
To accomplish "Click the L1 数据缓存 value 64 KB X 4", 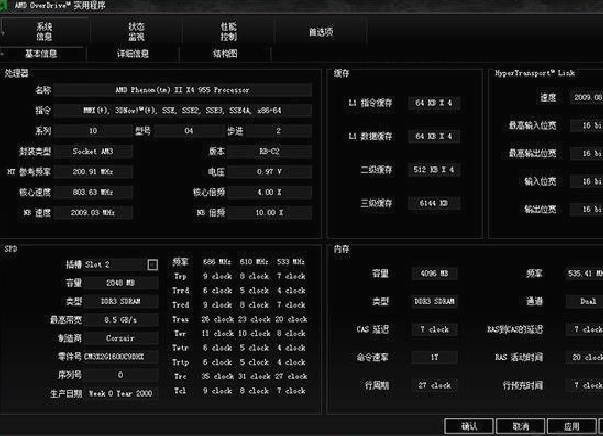I will [x=434, y=136].
